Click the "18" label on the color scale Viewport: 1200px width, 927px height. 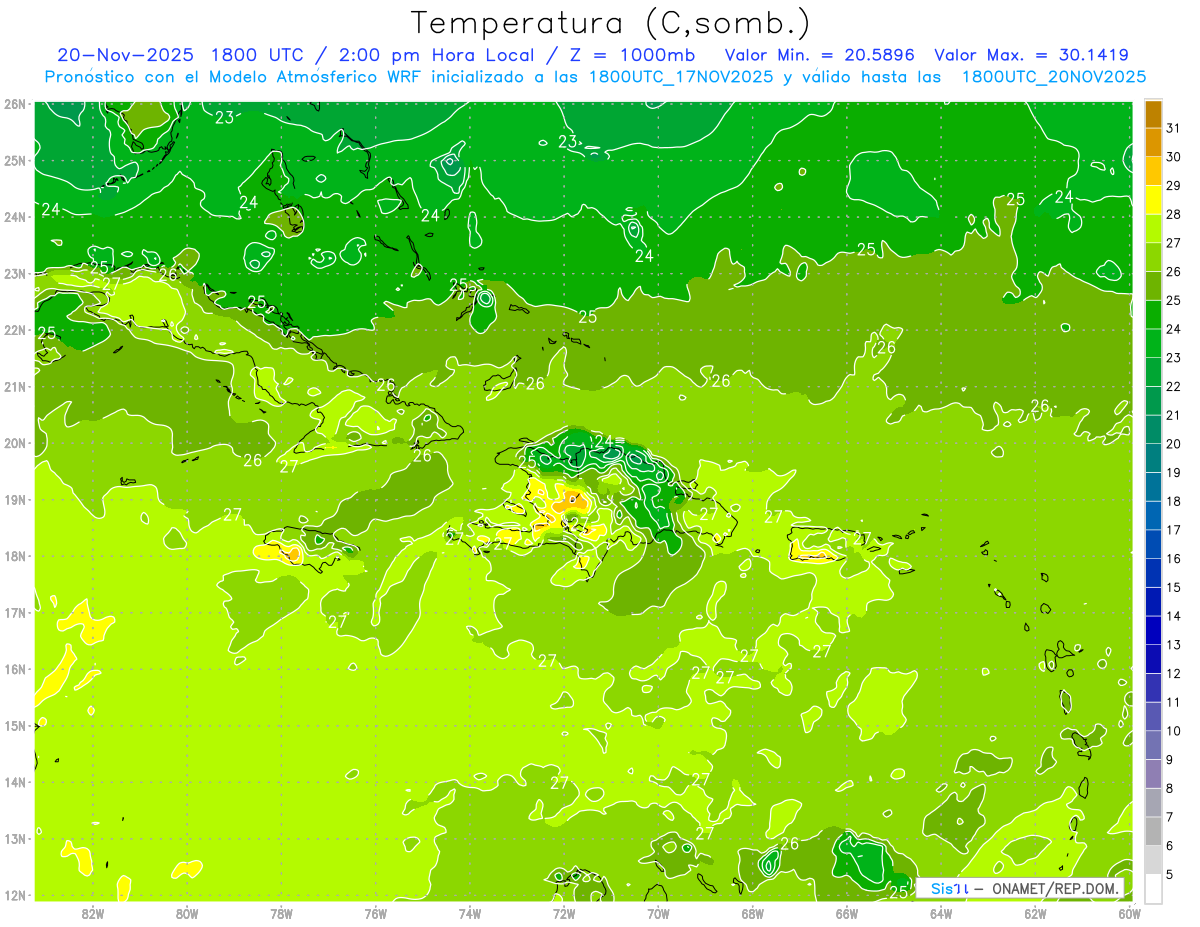pos(1174,502)
